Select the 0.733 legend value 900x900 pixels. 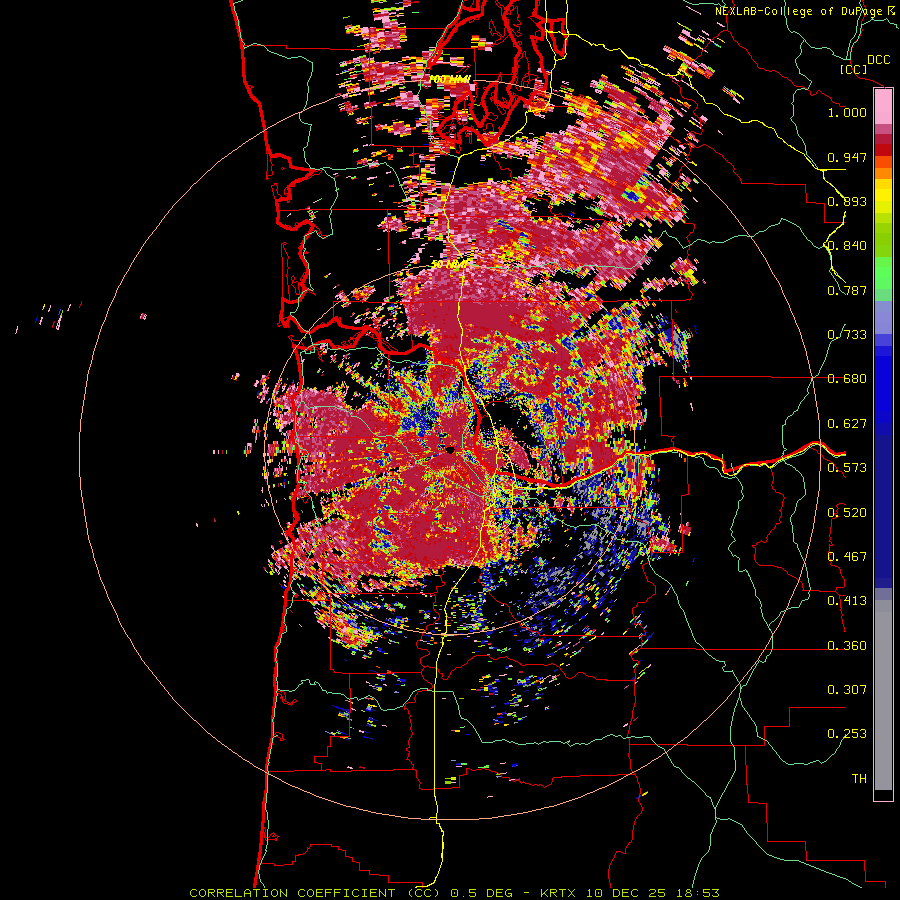coord(847,335)
